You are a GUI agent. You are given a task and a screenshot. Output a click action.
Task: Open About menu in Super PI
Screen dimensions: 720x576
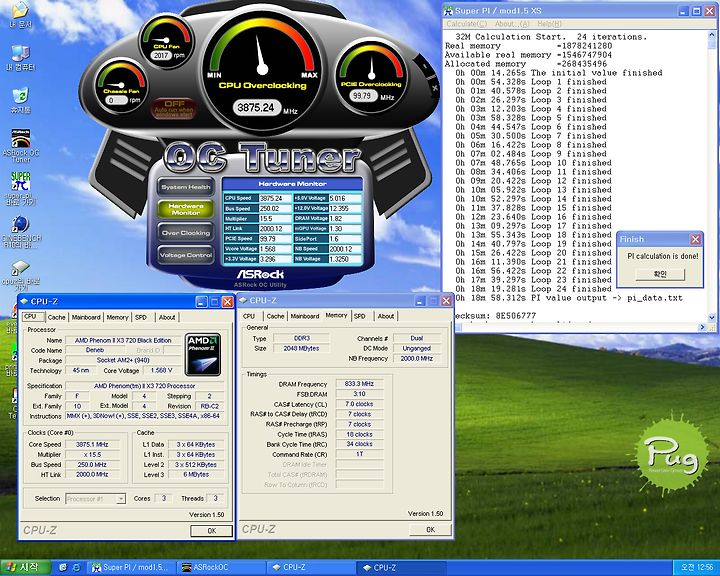click(512, 23)
